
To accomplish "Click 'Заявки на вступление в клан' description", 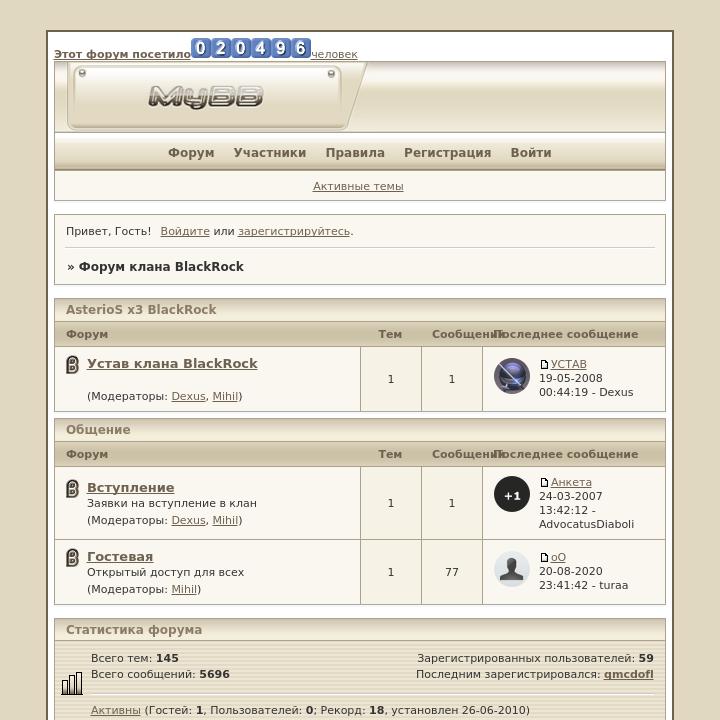I will 172,503.
